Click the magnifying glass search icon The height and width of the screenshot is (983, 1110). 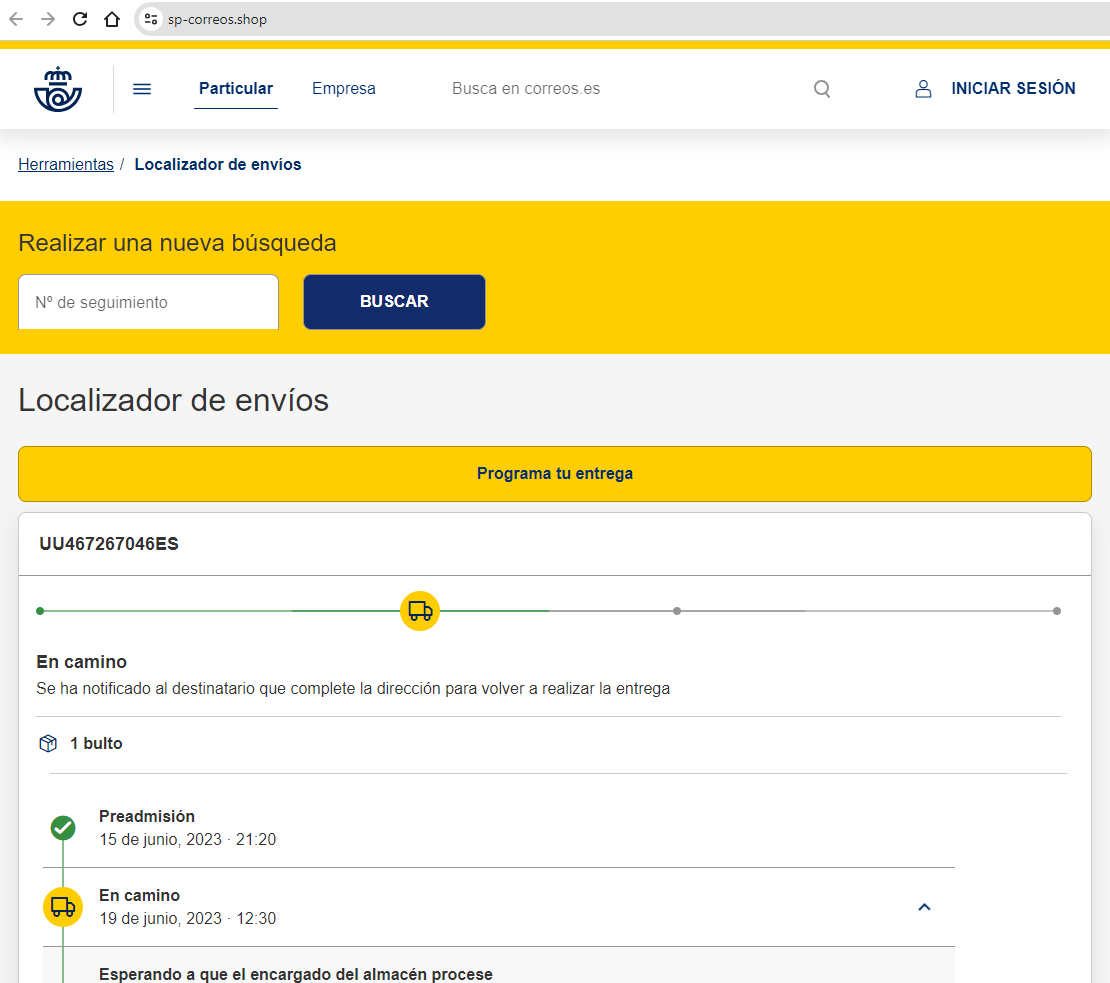click(822, 88)
